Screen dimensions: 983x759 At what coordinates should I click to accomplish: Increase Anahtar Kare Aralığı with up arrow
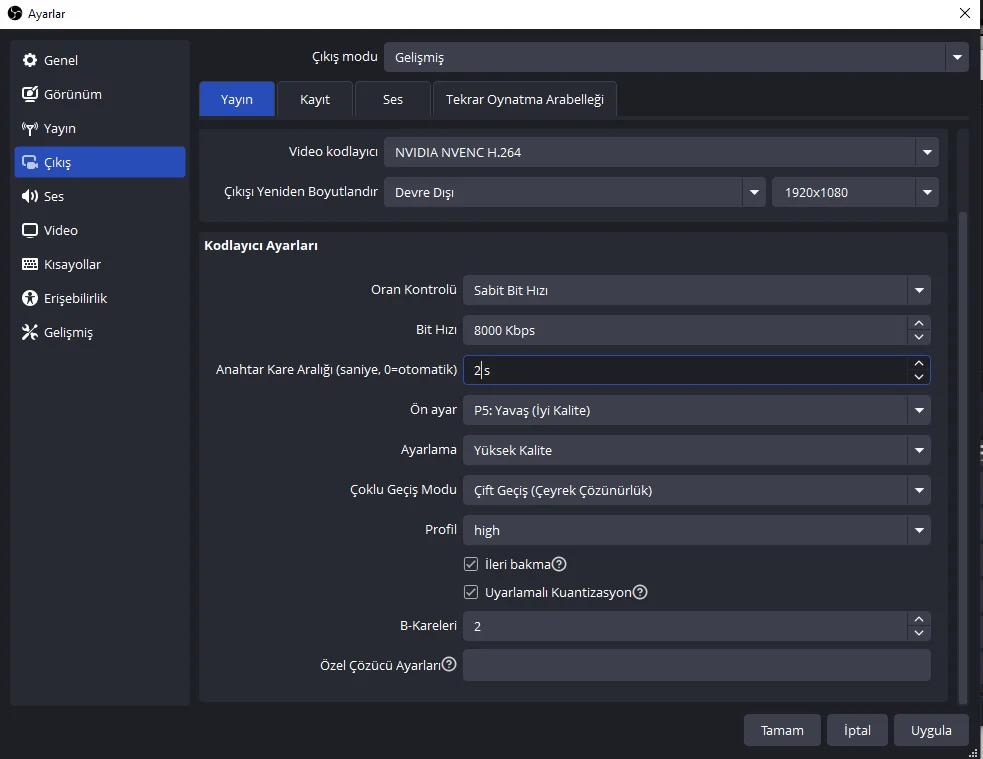click(918, 363)
